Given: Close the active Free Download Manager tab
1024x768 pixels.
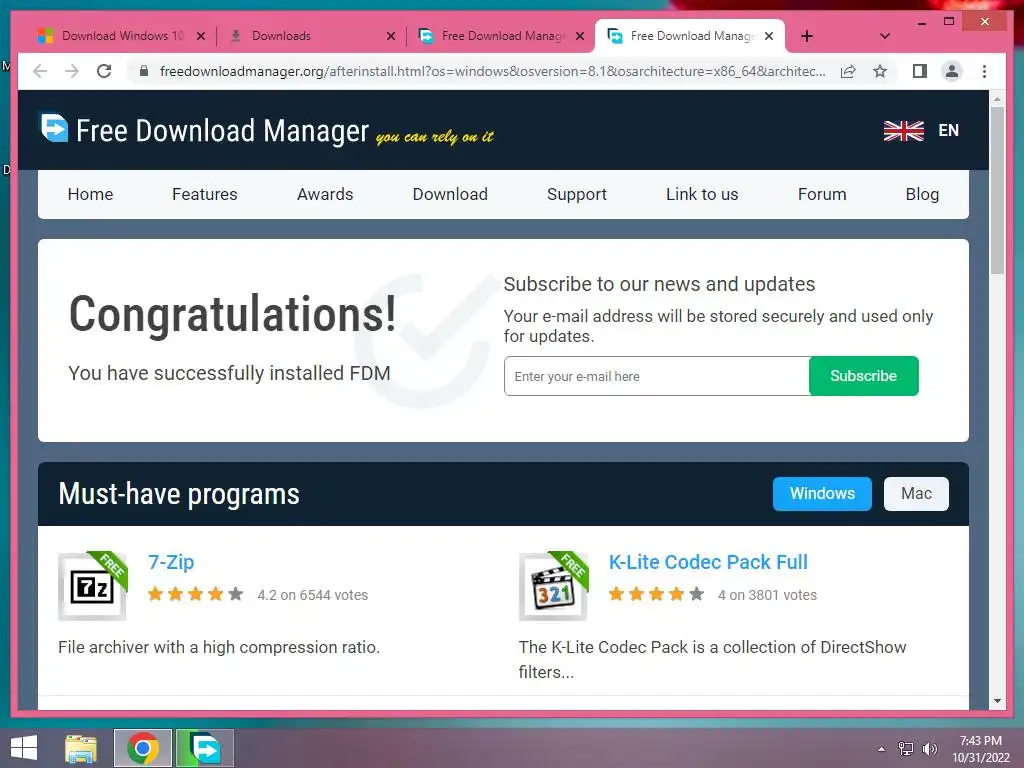Looking at the screenshot, I should (x=769, y=36).
